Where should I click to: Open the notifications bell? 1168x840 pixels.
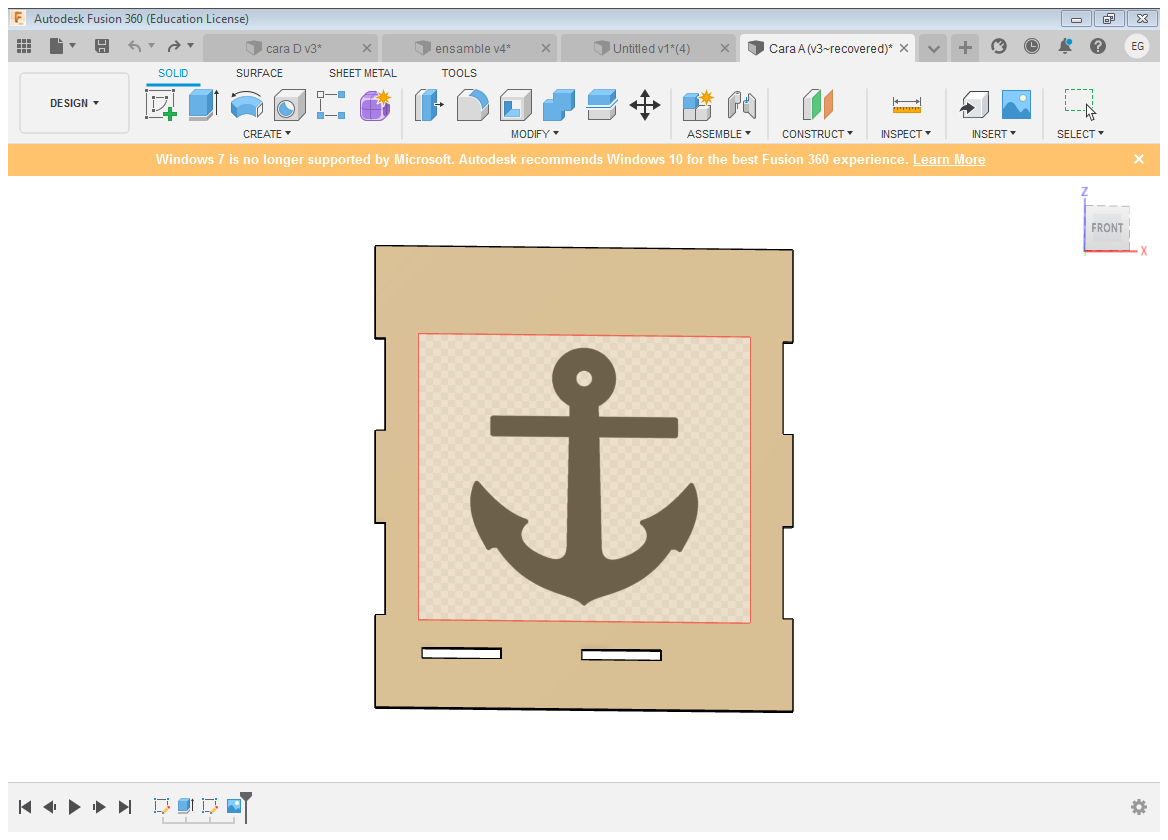(x=1065, y=47)
